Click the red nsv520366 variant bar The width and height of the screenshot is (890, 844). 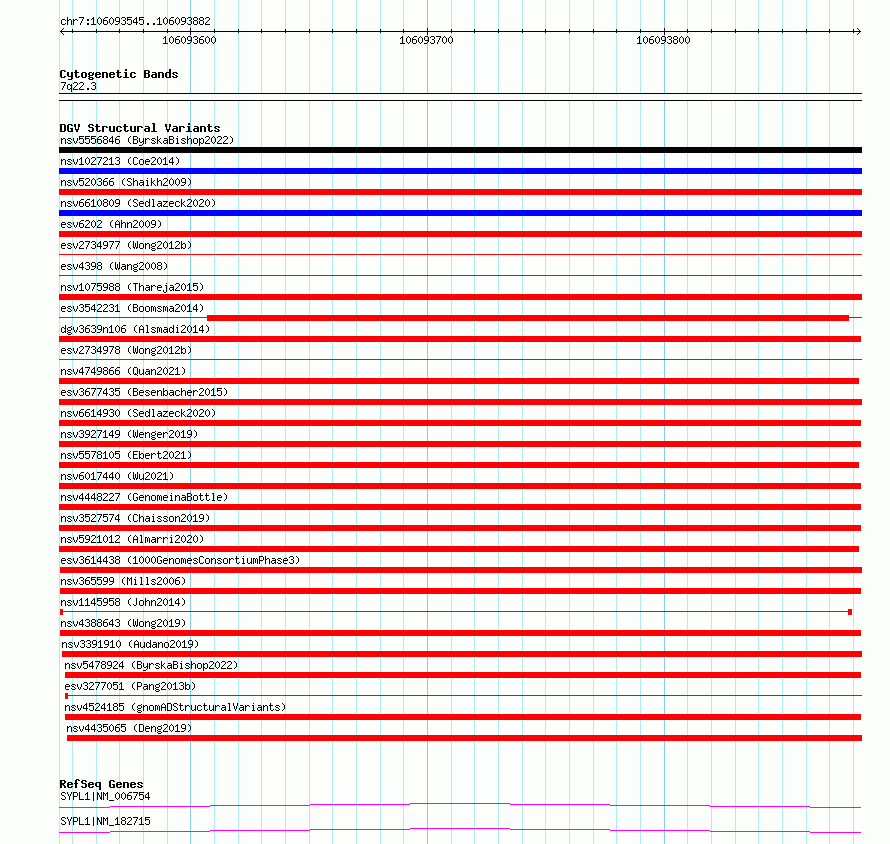(460, 192)
